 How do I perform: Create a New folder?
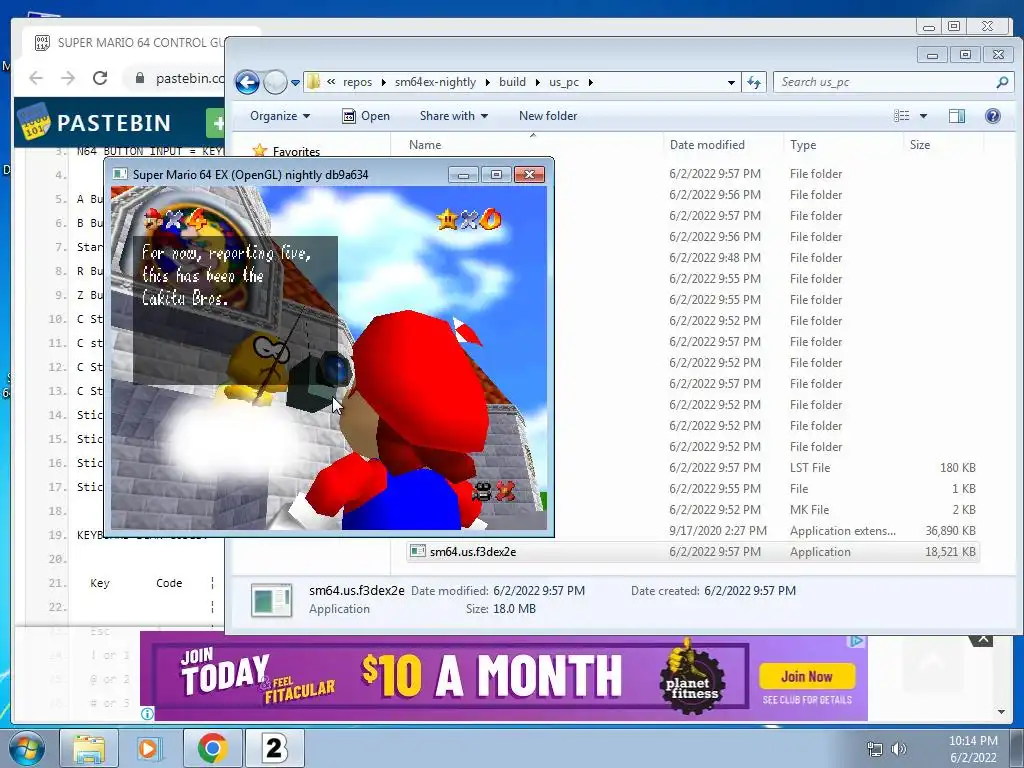coord(548,116)
